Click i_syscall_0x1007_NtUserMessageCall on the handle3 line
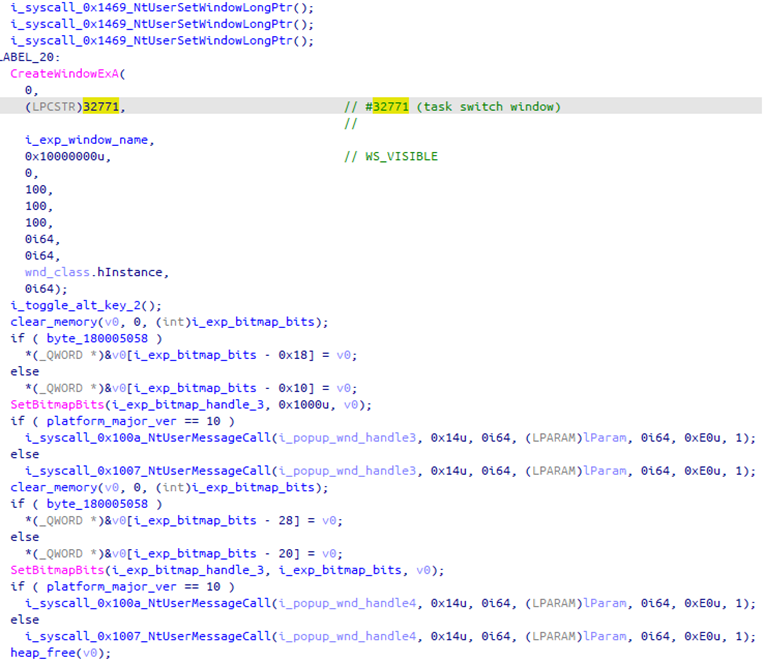 pos(147,471)
